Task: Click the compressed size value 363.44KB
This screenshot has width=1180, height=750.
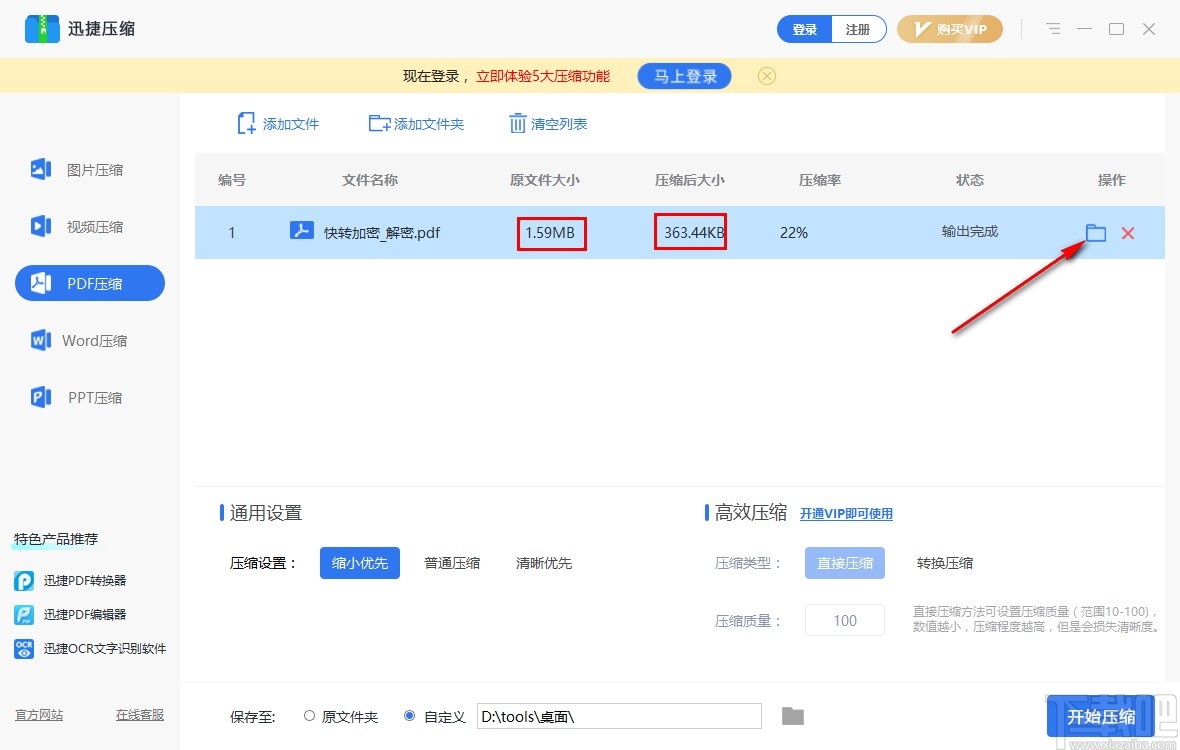Action: 693,232
